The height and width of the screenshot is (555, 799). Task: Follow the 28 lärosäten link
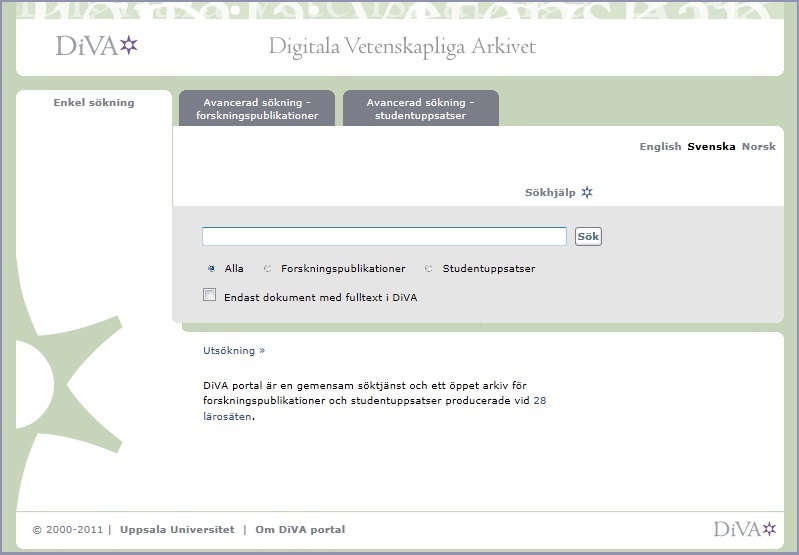click(540, 401)
